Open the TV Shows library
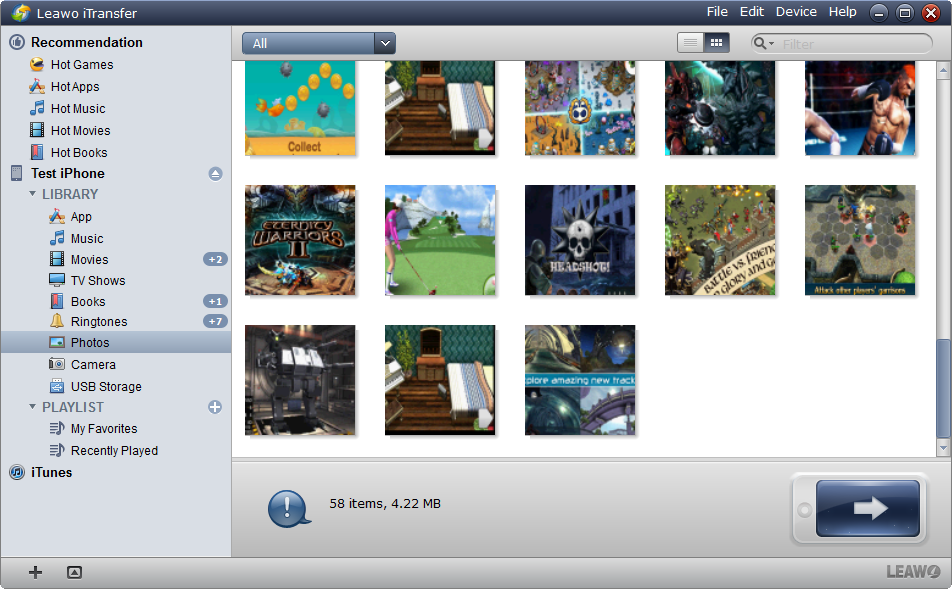This screenshot has width=952, height=589. (x=98, y=281)
